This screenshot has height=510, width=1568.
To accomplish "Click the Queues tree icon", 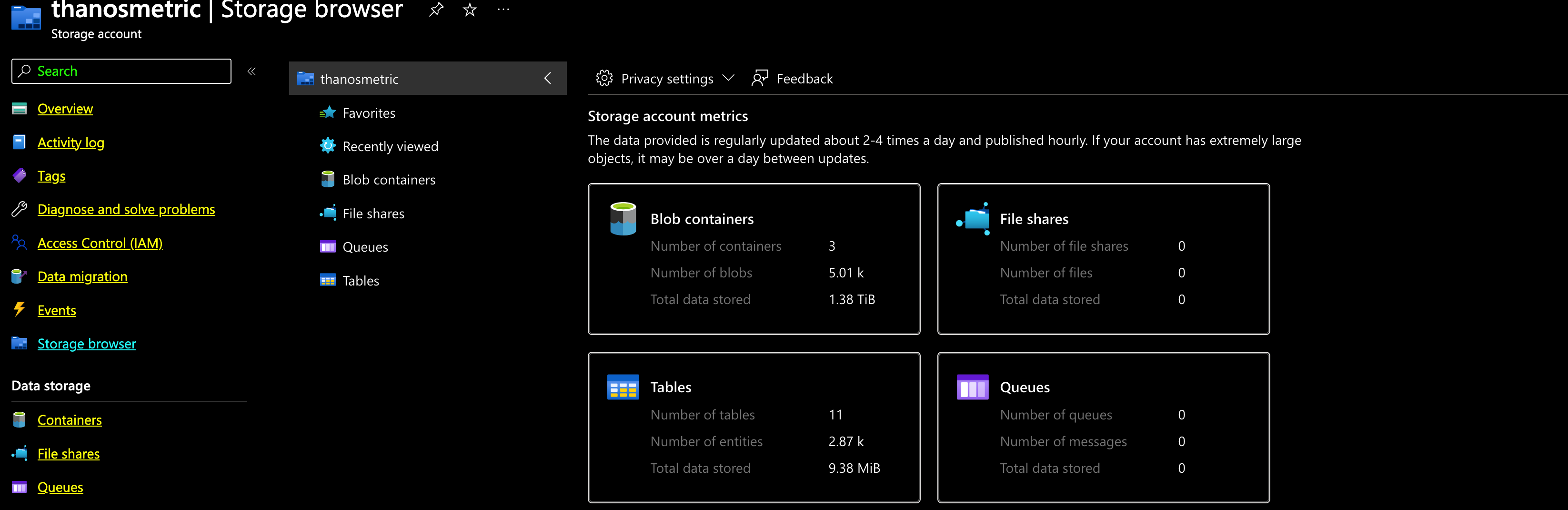I will tap(328, 247).
